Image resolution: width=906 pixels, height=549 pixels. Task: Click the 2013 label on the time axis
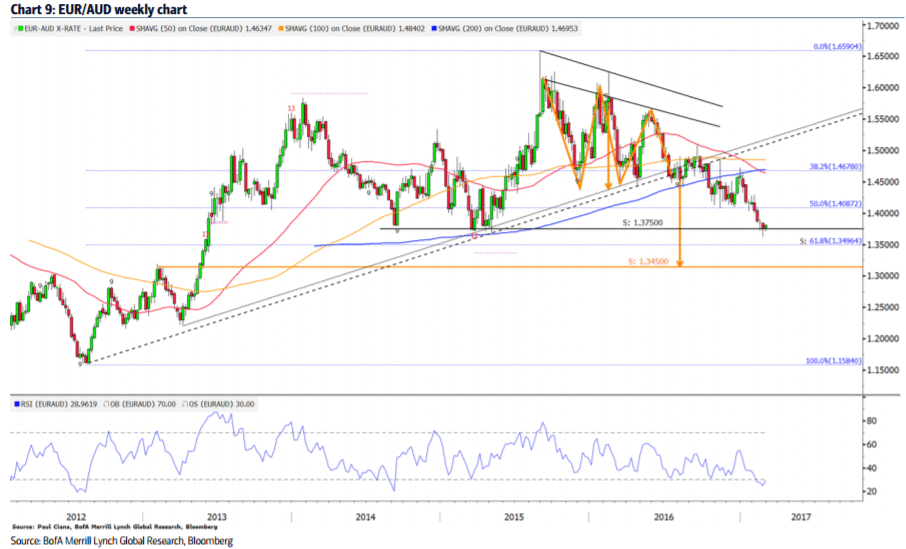pos(216,517)
